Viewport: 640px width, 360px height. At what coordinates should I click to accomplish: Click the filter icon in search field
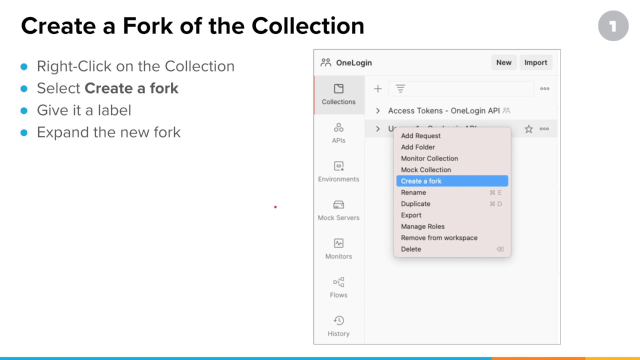[x=400, y=89]
